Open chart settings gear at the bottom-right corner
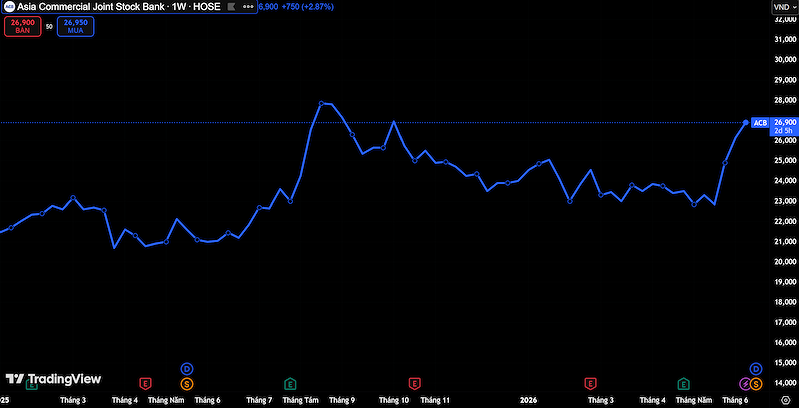 pyautogui.click(x=785, y=400)
